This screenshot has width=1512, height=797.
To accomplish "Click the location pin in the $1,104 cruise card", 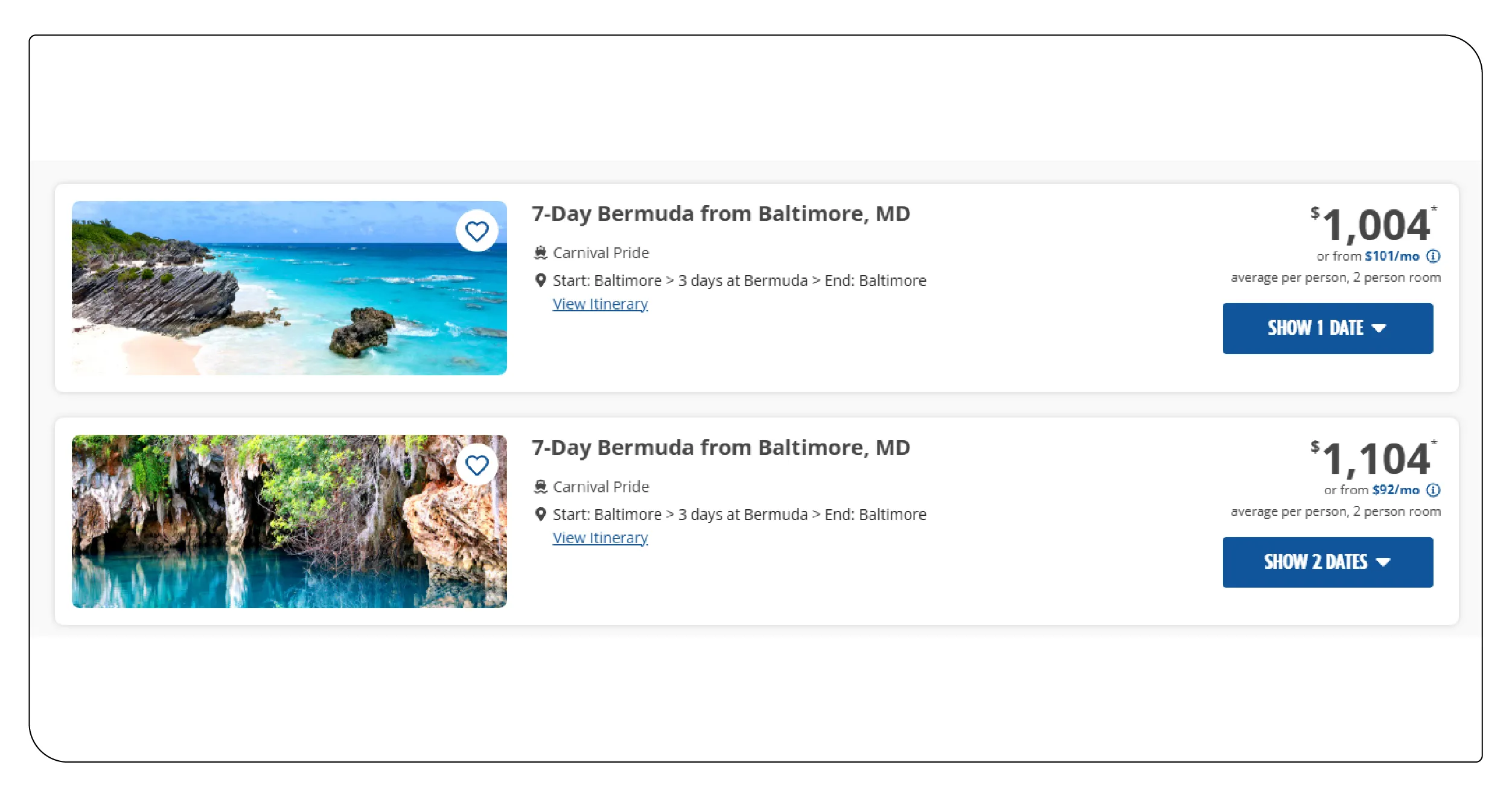I will [x=541, y=514].
